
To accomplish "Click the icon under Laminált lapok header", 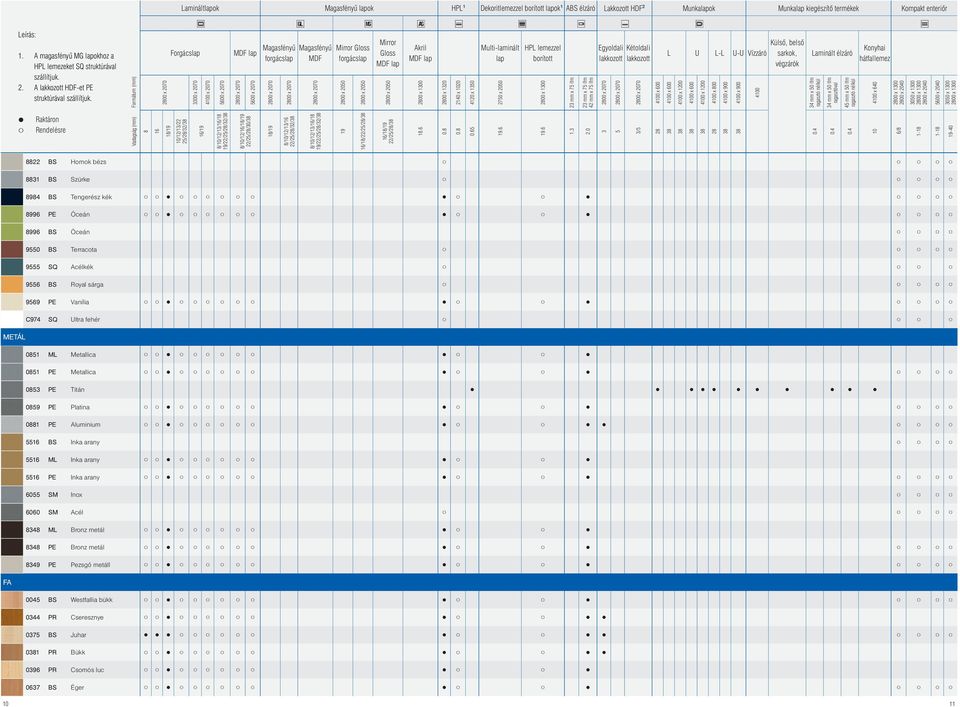I will (200, 24).
